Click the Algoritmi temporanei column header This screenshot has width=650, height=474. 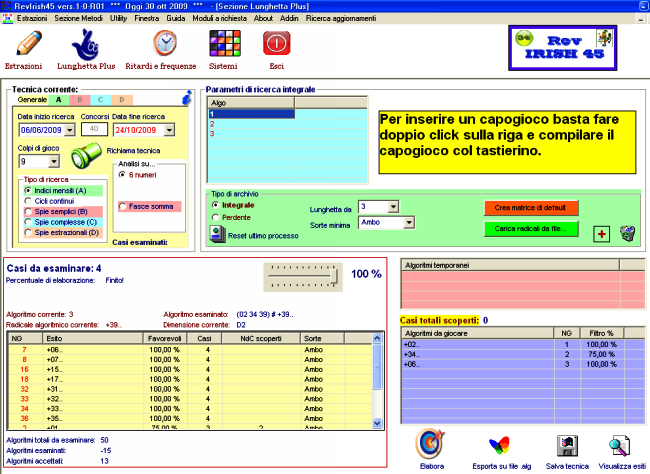tap(510, 265)
